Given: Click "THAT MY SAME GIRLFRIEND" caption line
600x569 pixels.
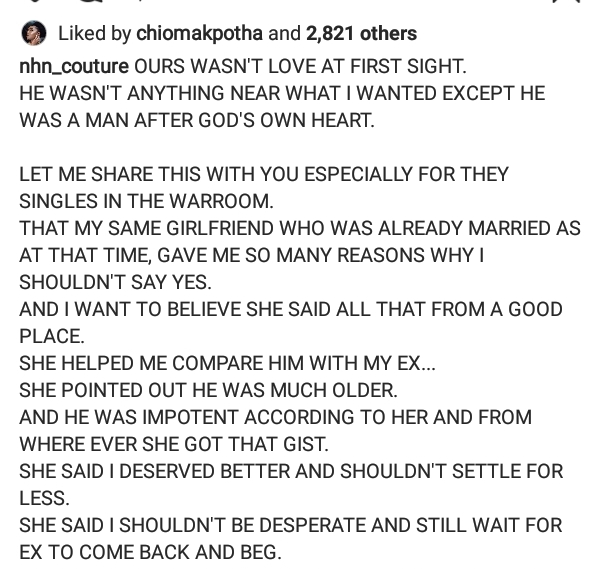Looking at the screenshot, I should pos(300,228).
